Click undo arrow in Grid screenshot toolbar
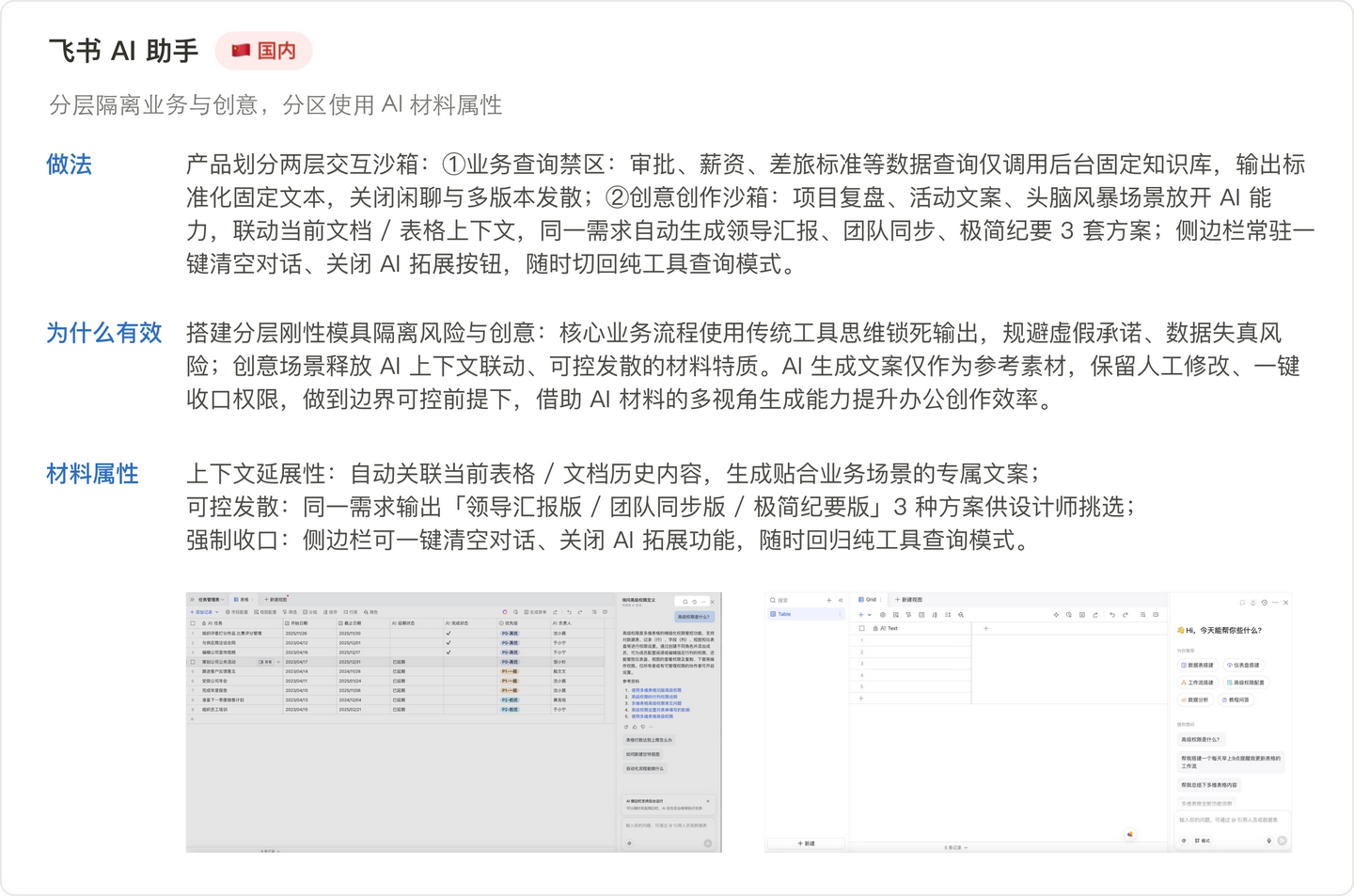This screenshot has width=1354, height=896. [1112, 615]
